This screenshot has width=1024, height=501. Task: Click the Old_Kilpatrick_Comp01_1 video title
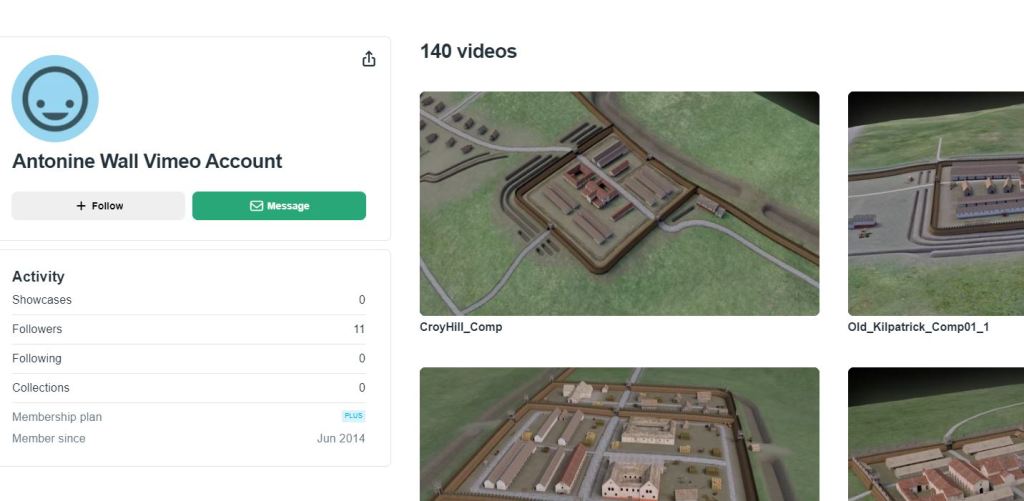click(918, 327)
